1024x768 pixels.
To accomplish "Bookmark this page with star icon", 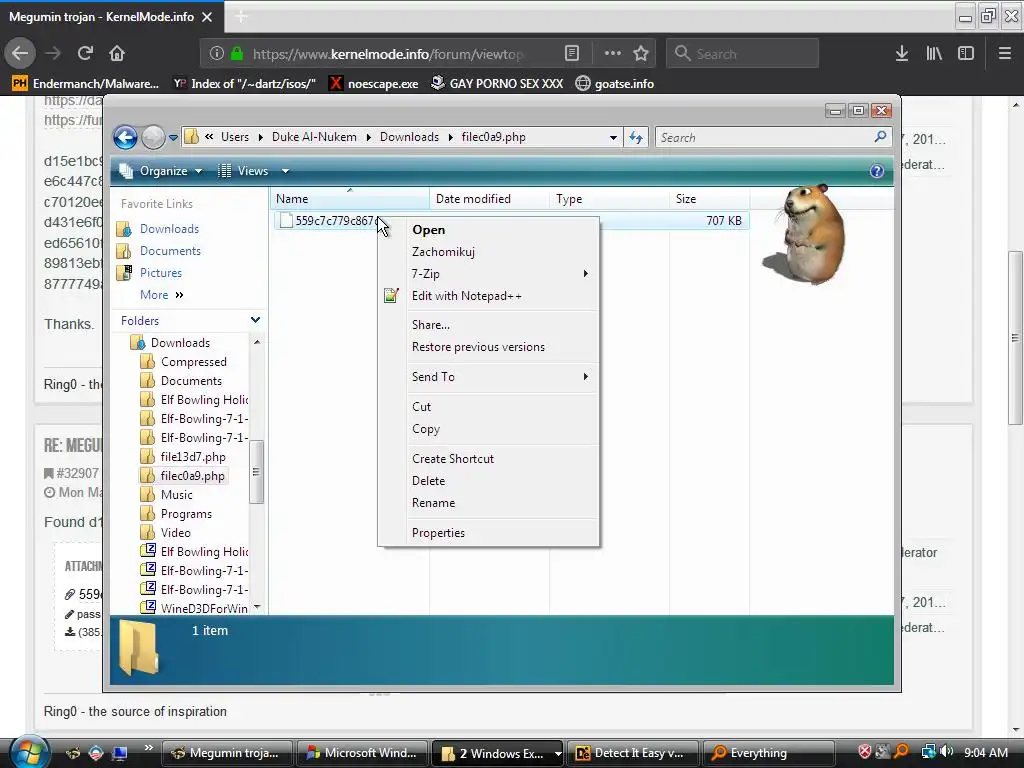I will tap(641, 54).
